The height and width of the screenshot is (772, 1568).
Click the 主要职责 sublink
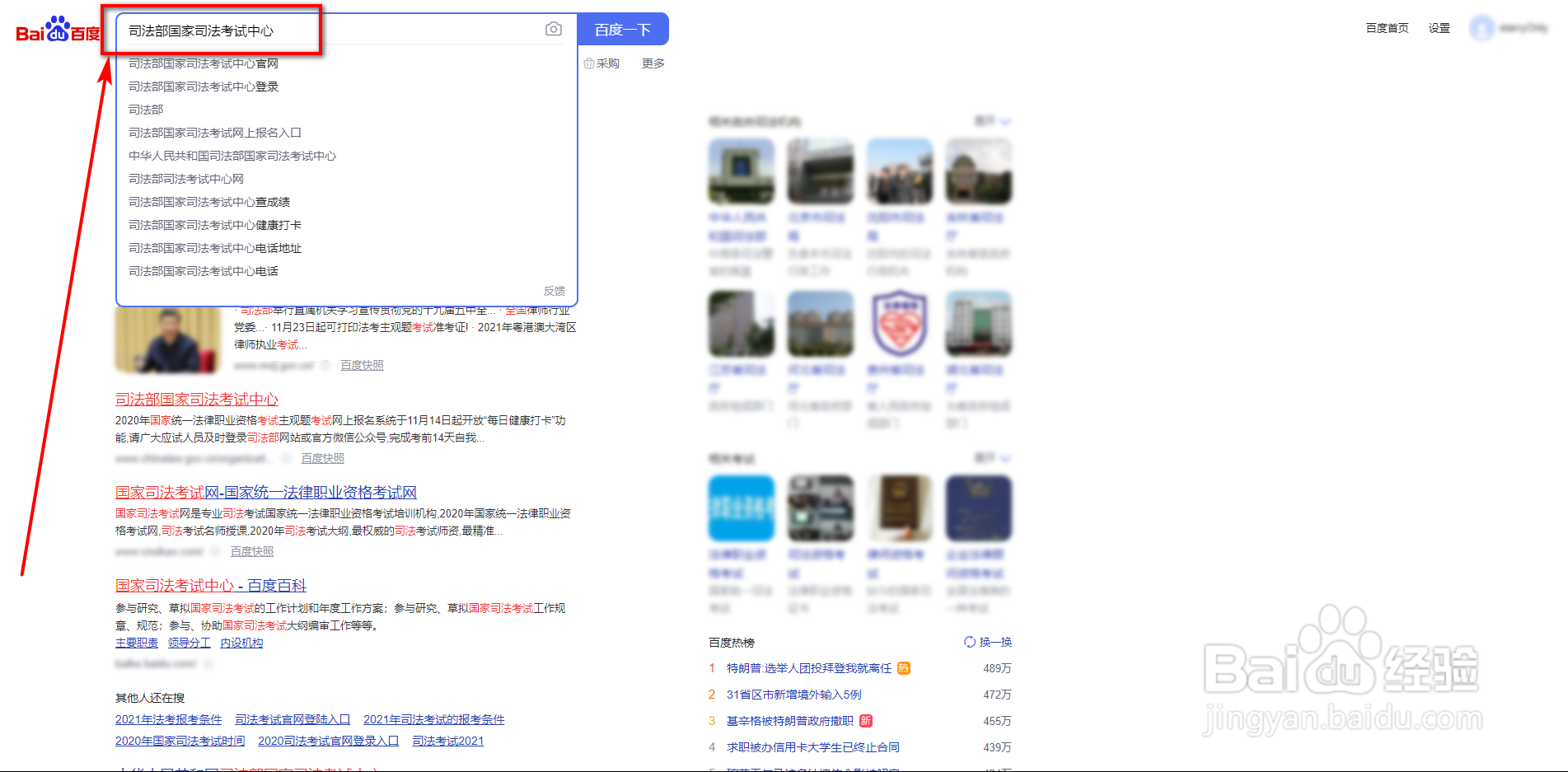tap(137, 643)
